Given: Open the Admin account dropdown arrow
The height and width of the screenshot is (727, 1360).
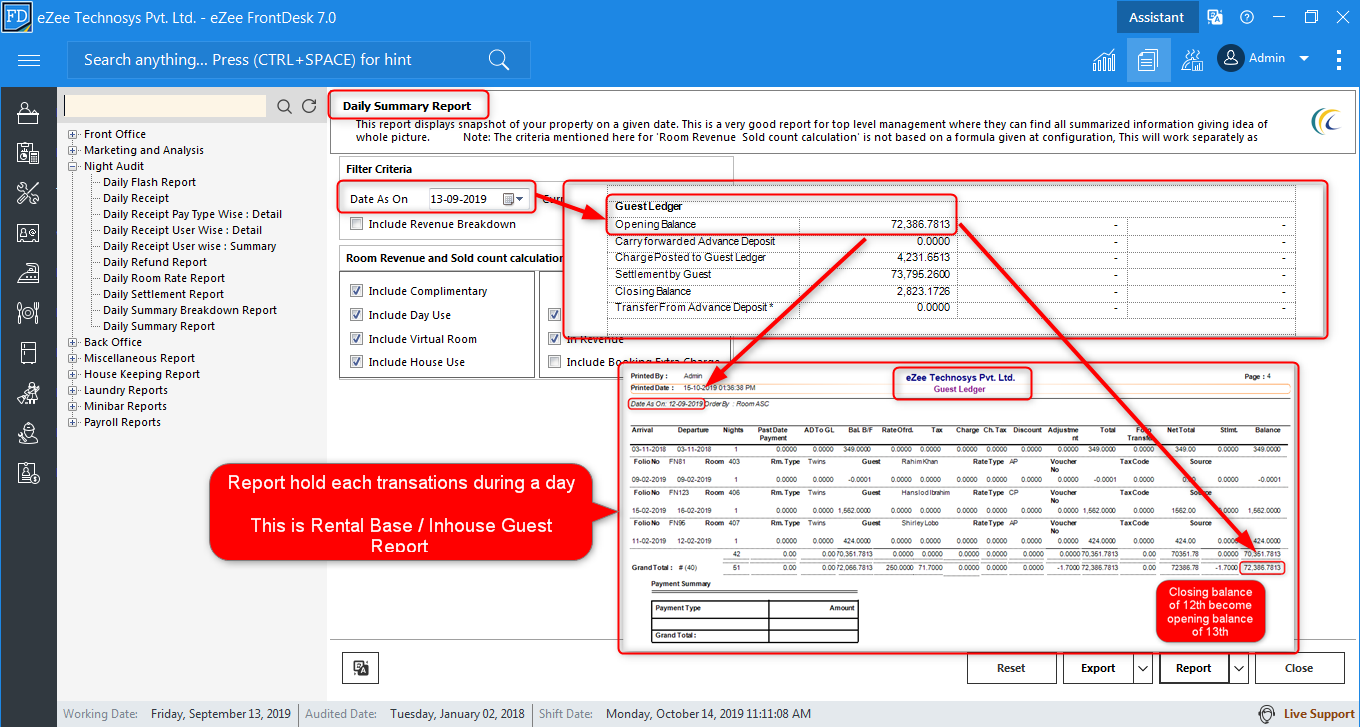Looking at the screenshot, I should (1304, 59).
